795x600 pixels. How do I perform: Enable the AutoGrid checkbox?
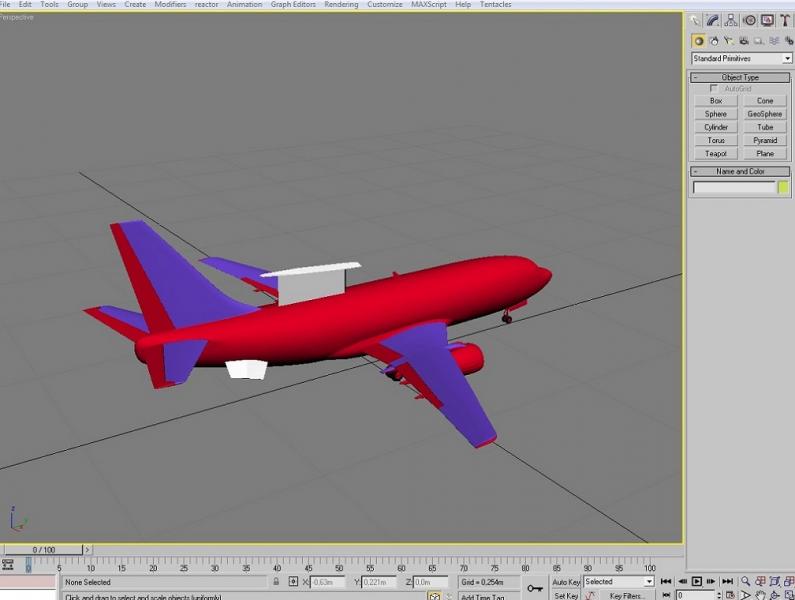point(714,88)
